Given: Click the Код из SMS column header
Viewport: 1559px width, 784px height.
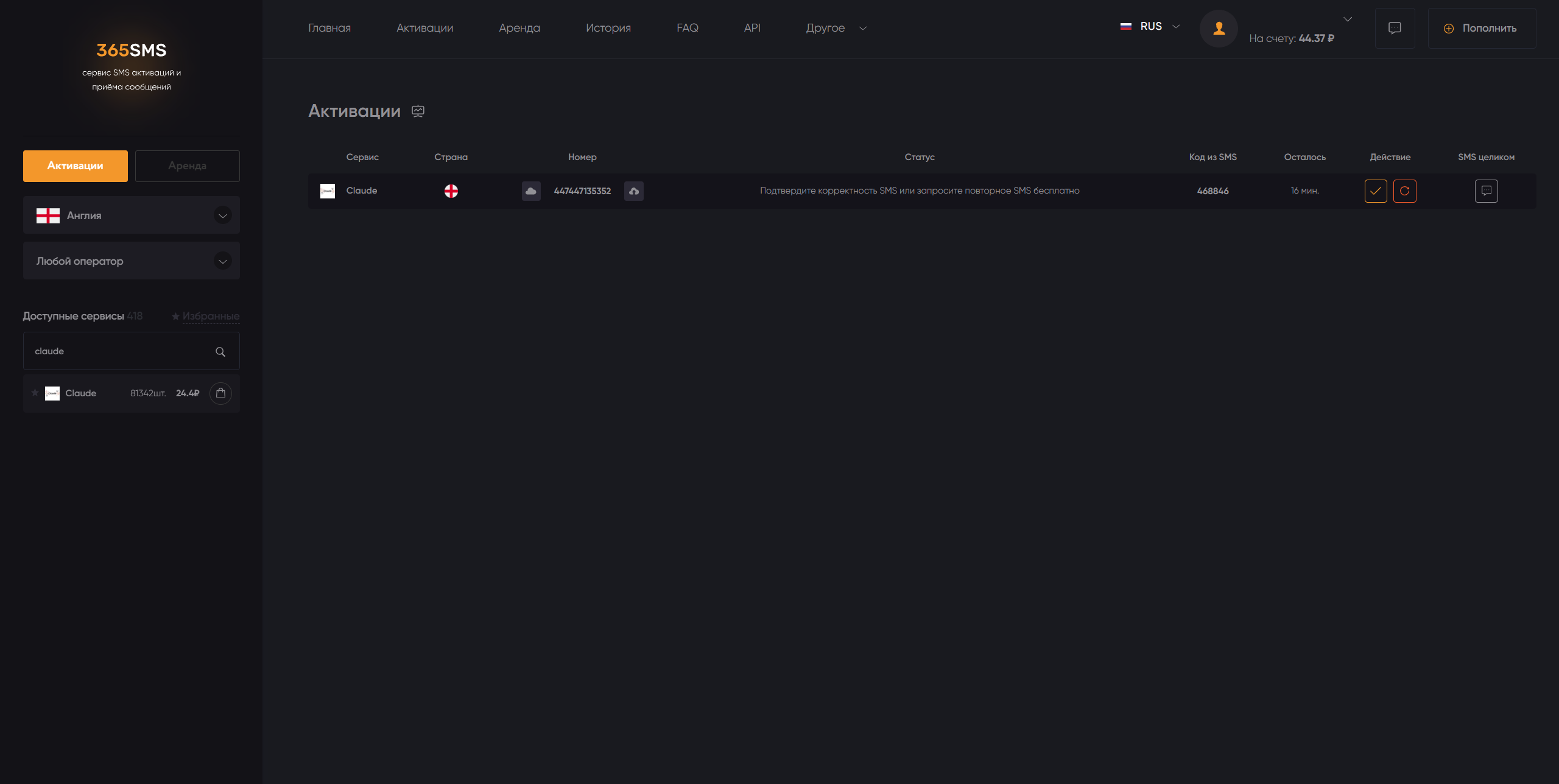Looking at the screenshot, I should tap(1213, 157).
